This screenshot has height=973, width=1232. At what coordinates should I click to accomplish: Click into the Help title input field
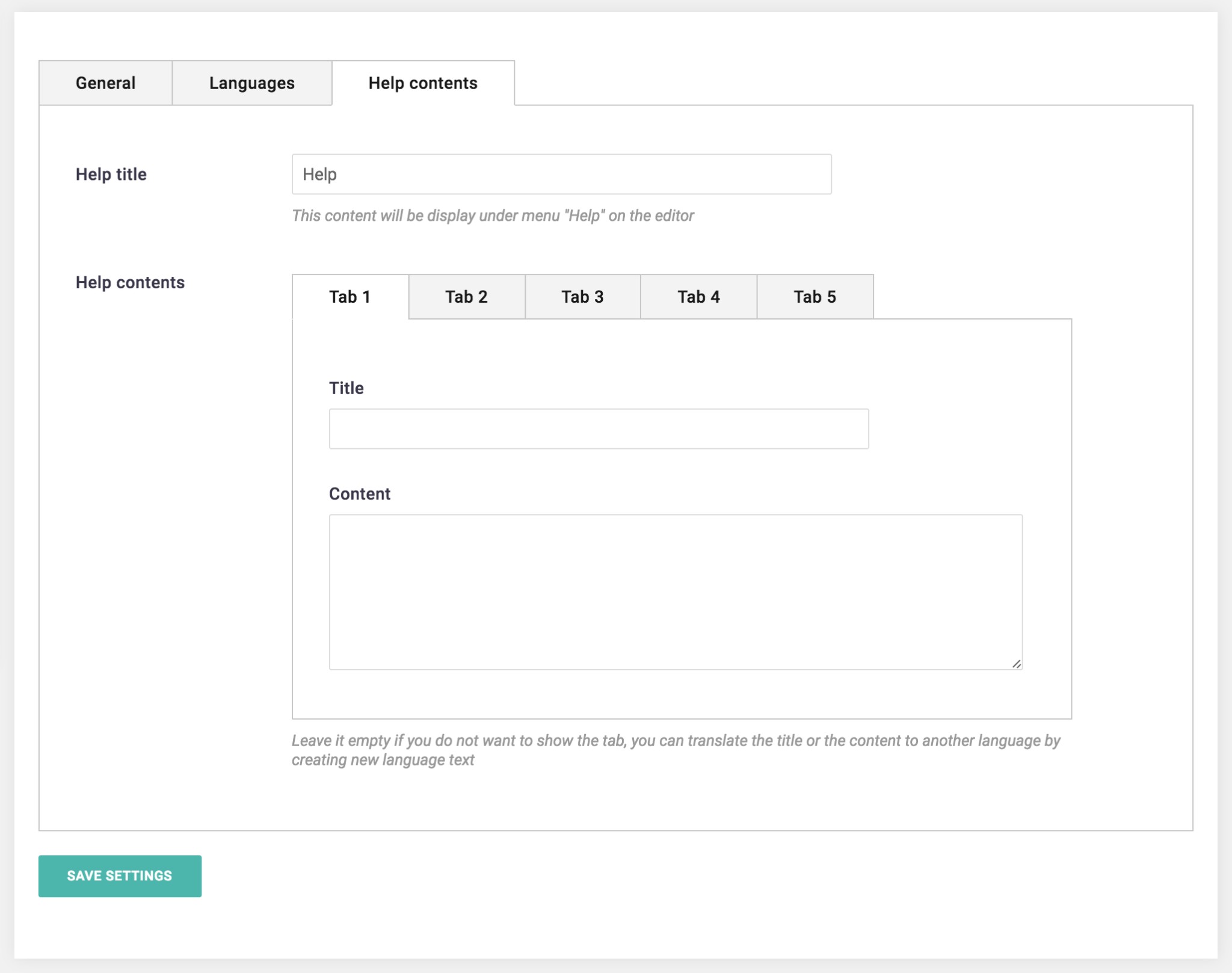(561, 175)
